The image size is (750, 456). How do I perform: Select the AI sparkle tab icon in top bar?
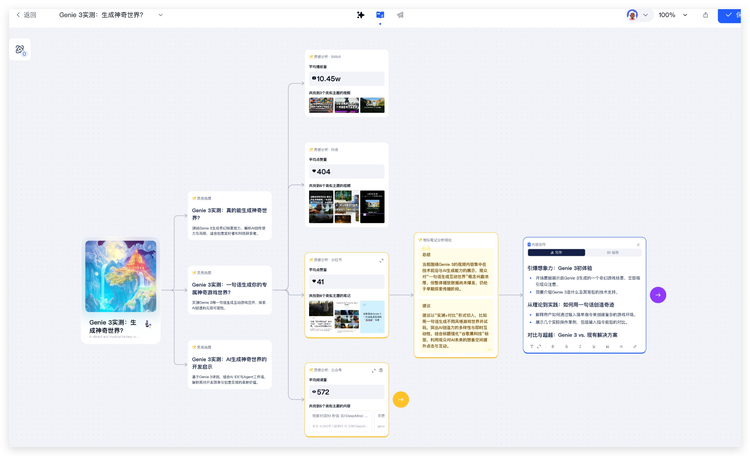(x=361, y=15)
